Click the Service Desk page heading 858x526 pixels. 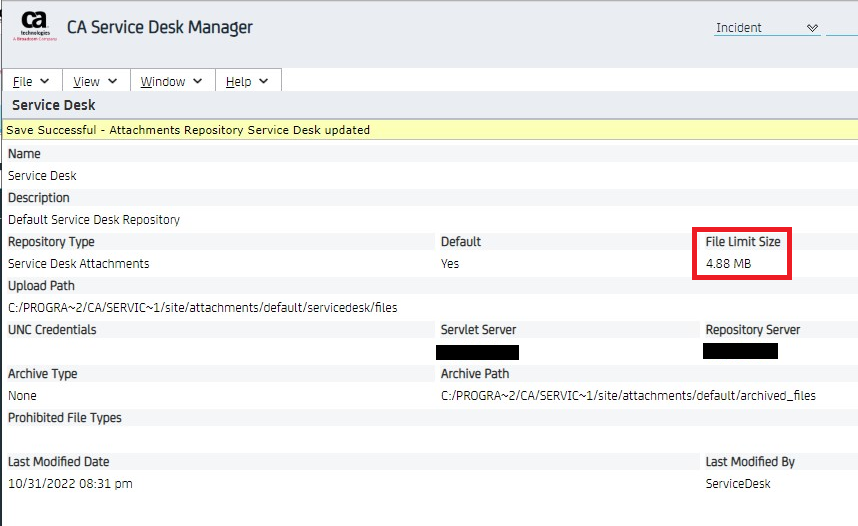(x=54, y=105)
